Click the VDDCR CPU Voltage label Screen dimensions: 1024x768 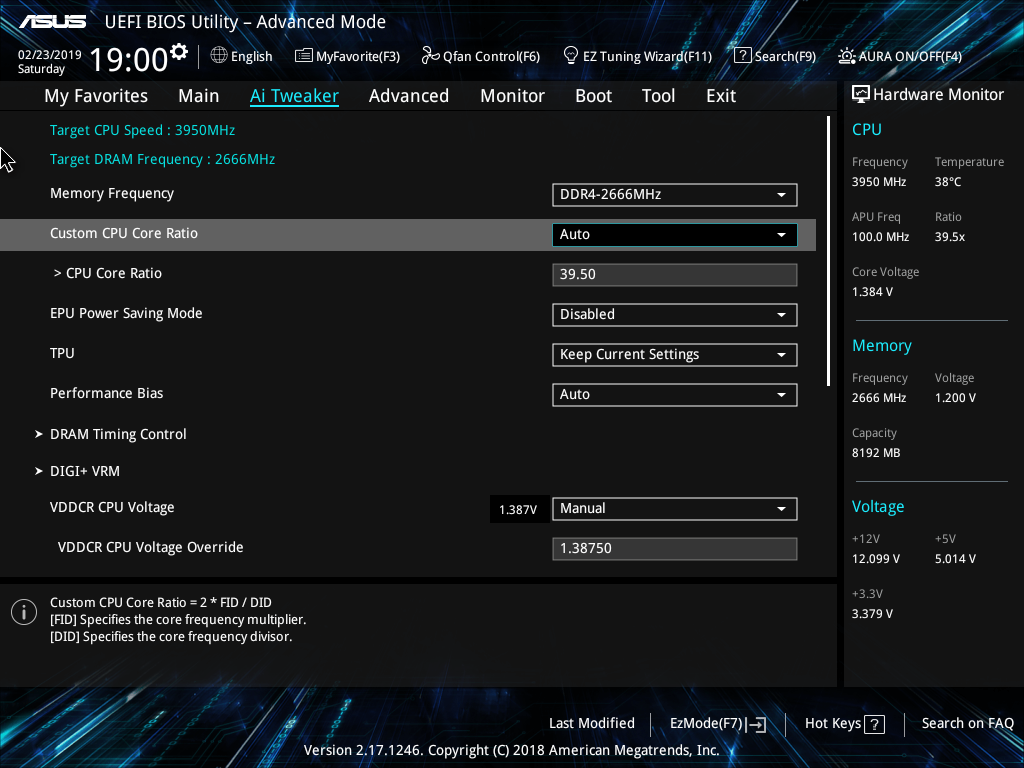tap(112, 507)
